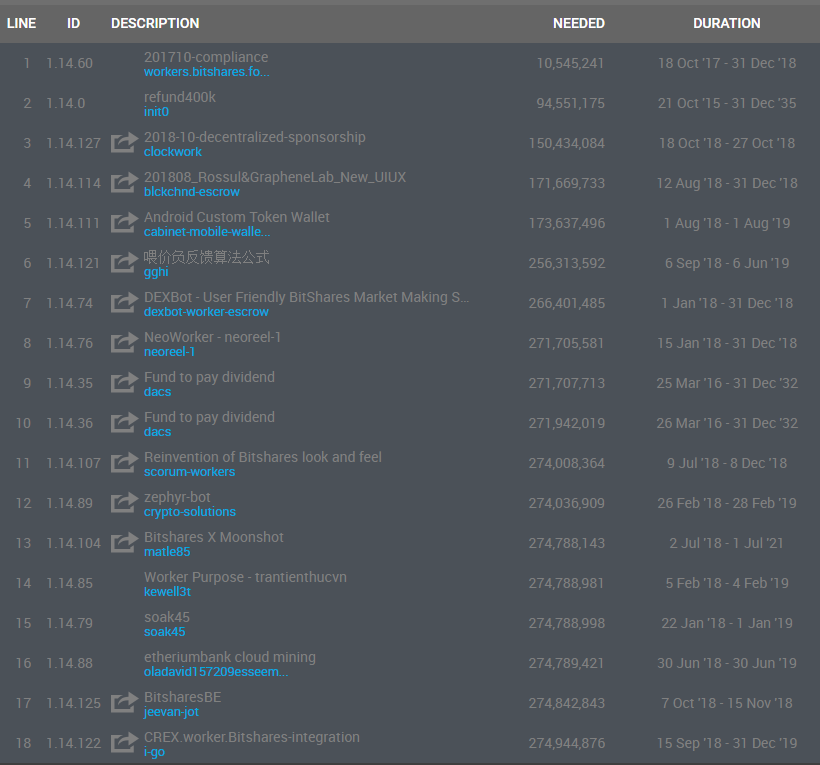Screen dimensions: 820x765
Task: Open the BitsharesBE external link icon
Action: (x=124, y=703)
